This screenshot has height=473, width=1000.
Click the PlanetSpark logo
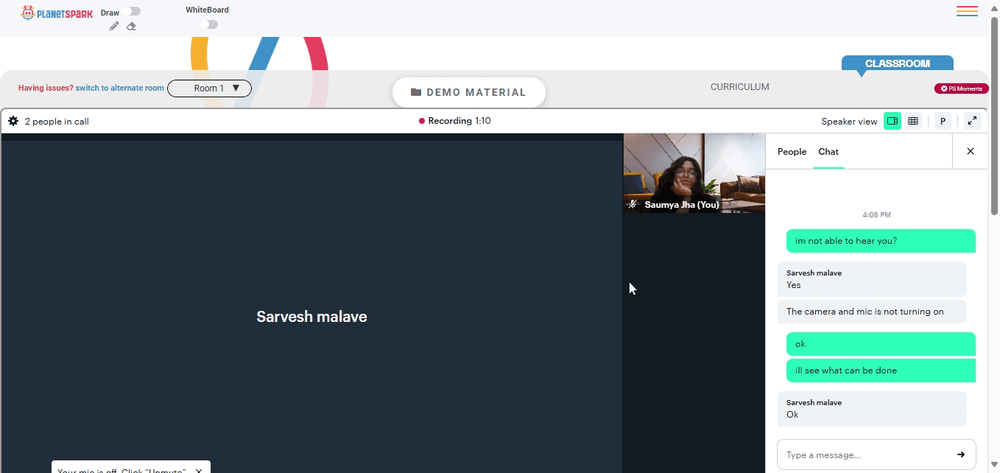[57, 12]
